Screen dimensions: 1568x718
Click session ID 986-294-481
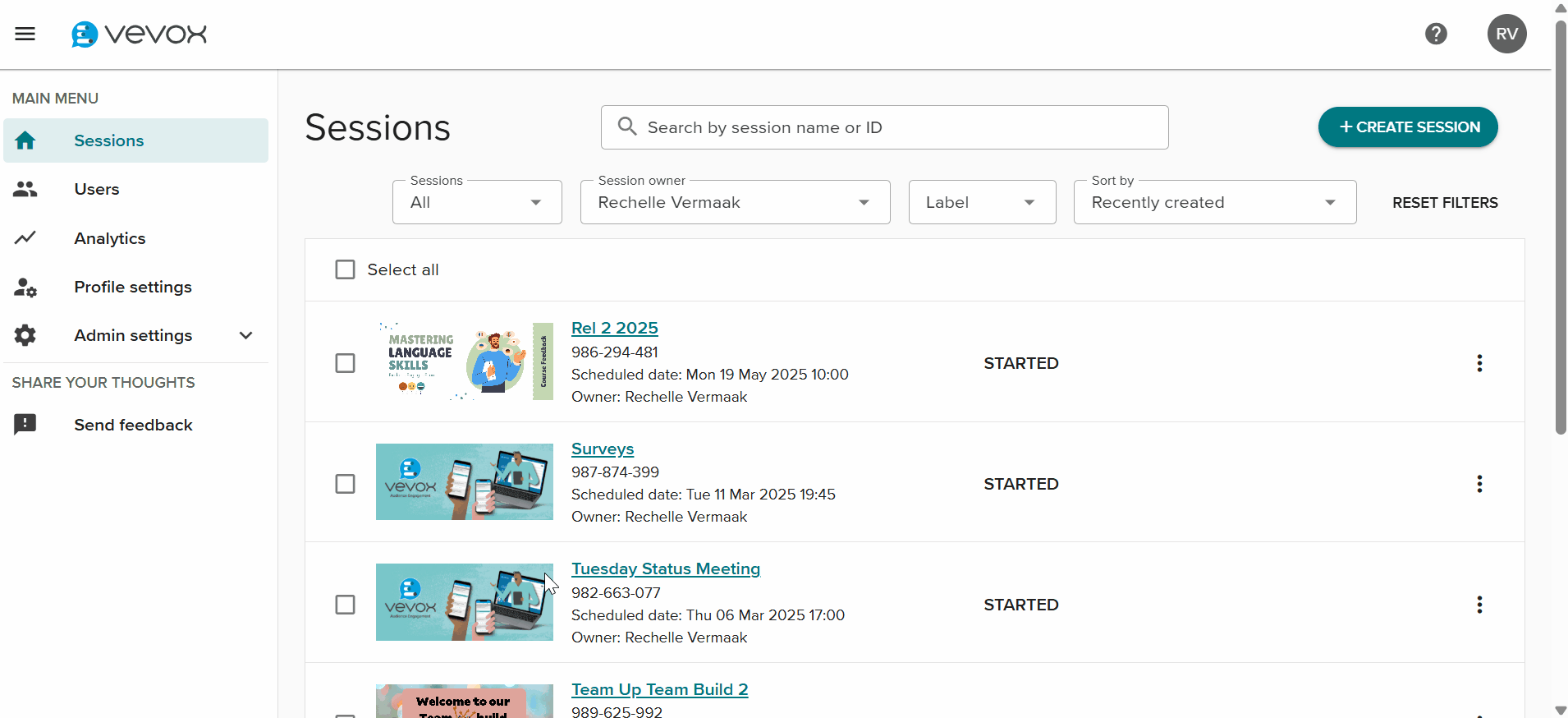pyautogui.click(x=615, y=352)
